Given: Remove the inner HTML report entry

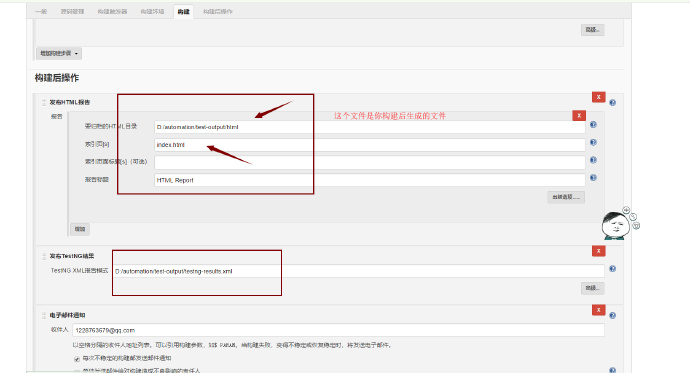Looking at the screenshot, I should (x=579, y=115).
